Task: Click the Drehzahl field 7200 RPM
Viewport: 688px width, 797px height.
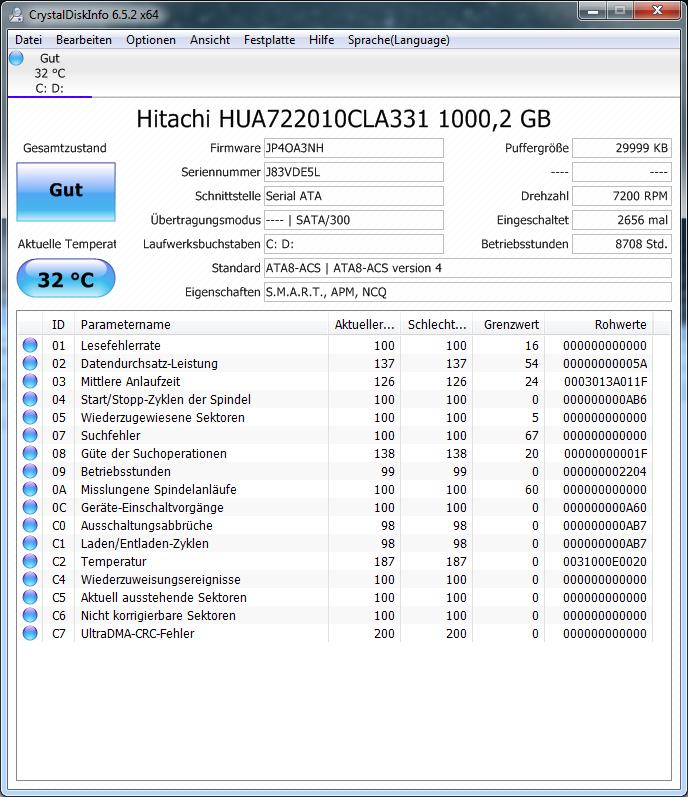Action: (x=622, y=196)
